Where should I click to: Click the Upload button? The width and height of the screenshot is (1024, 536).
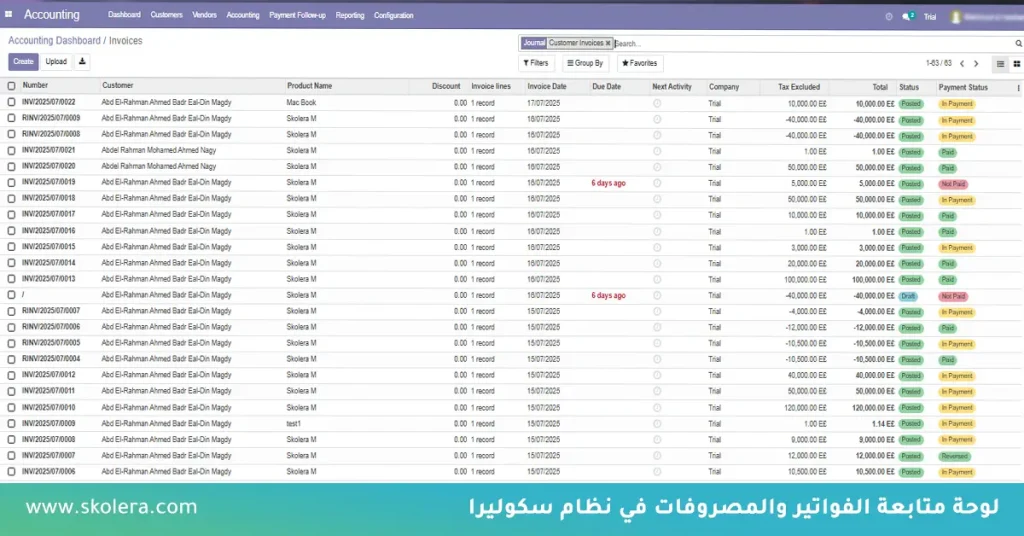click(56, 61)
